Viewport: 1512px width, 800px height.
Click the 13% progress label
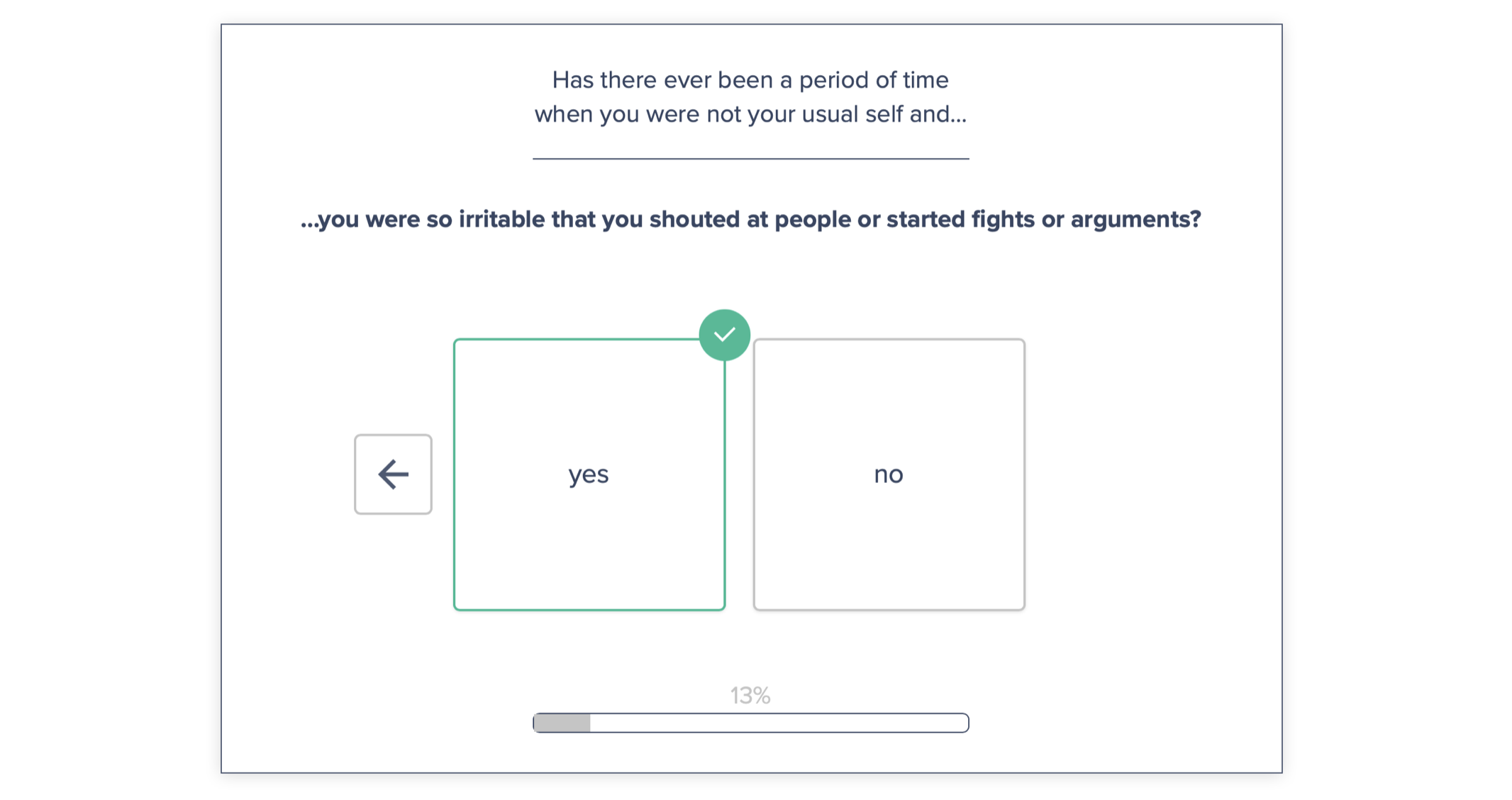tap(750, 695)
